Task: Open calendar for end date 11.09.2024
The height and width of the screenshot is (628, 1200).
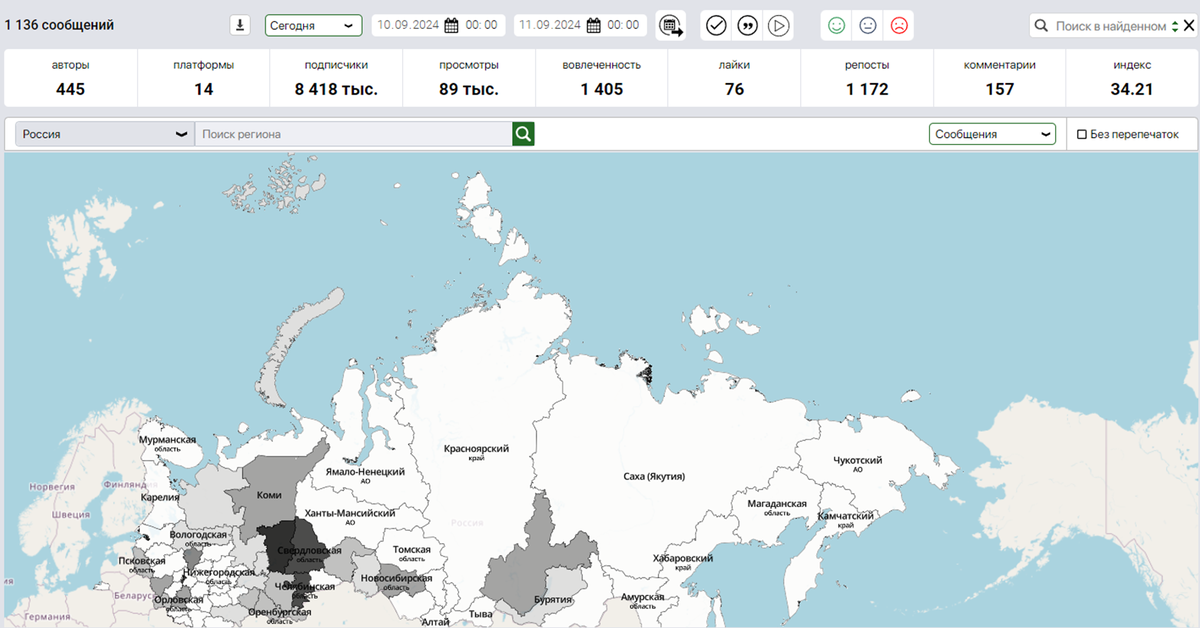Action: pos(594,25)
